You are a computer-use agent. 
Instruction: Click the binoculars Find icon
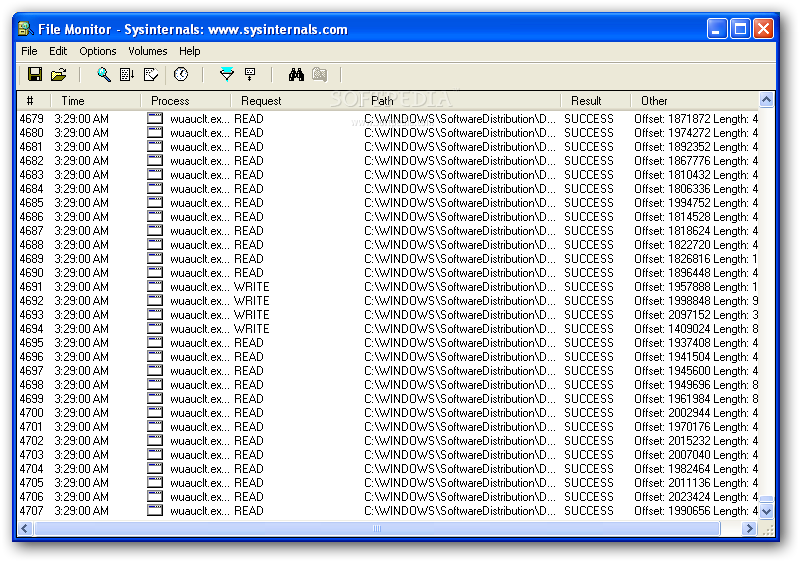[296, 74]
